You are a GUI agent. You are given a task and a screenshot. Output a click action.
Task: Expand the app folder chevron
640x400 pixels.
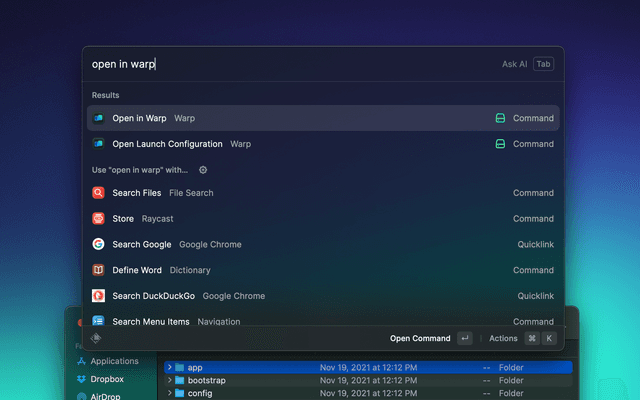pyautogui.click(x=169, y=367)
